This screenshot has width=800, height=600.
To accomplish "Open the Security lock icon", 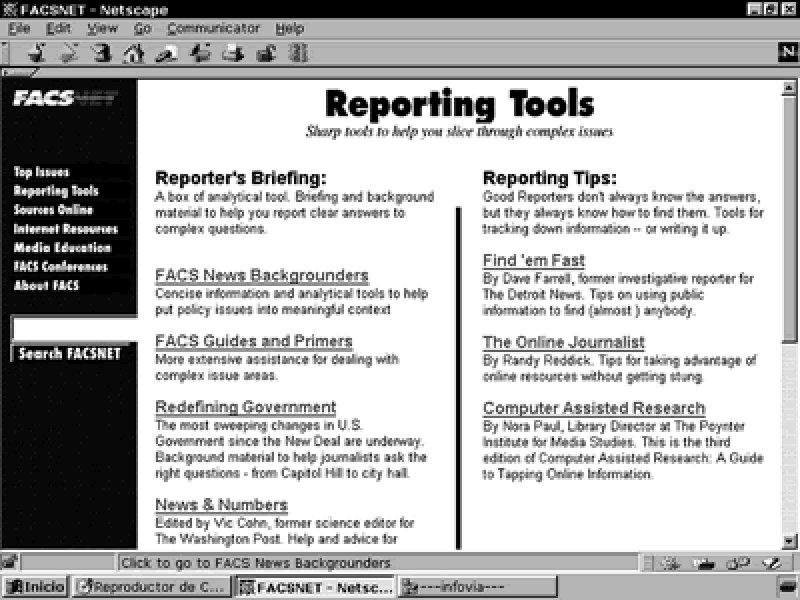I will (266, 53).
